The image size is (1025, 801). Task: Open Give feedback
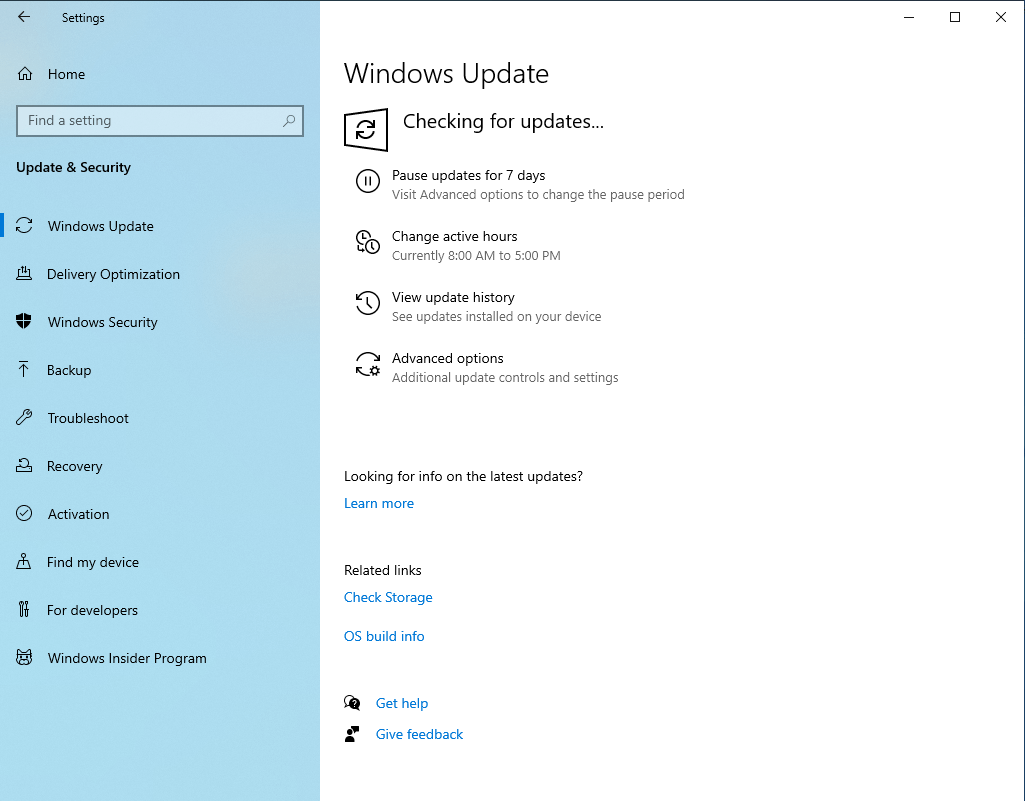pos(419,734)
